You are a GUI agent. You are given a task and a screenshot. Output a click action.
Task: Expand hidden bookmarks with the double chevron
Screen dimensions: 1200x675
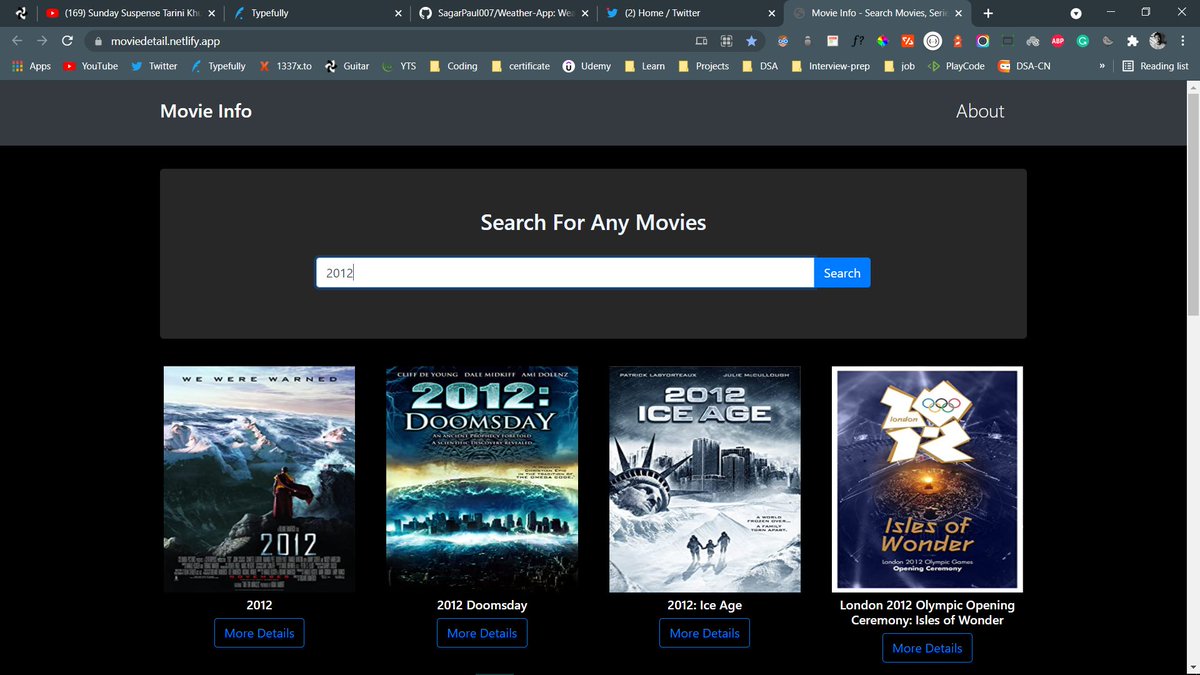point(1102,66)
